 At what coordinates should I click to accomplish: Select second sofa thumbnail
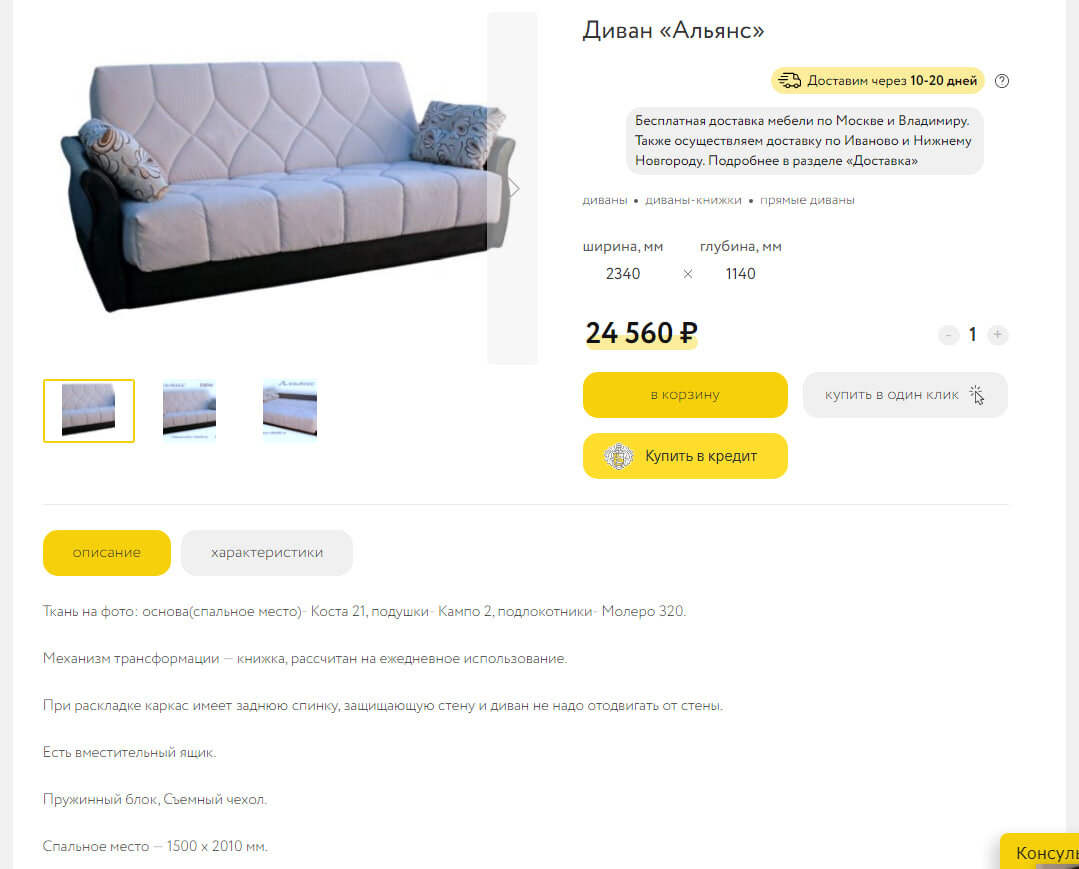[189, 411]
